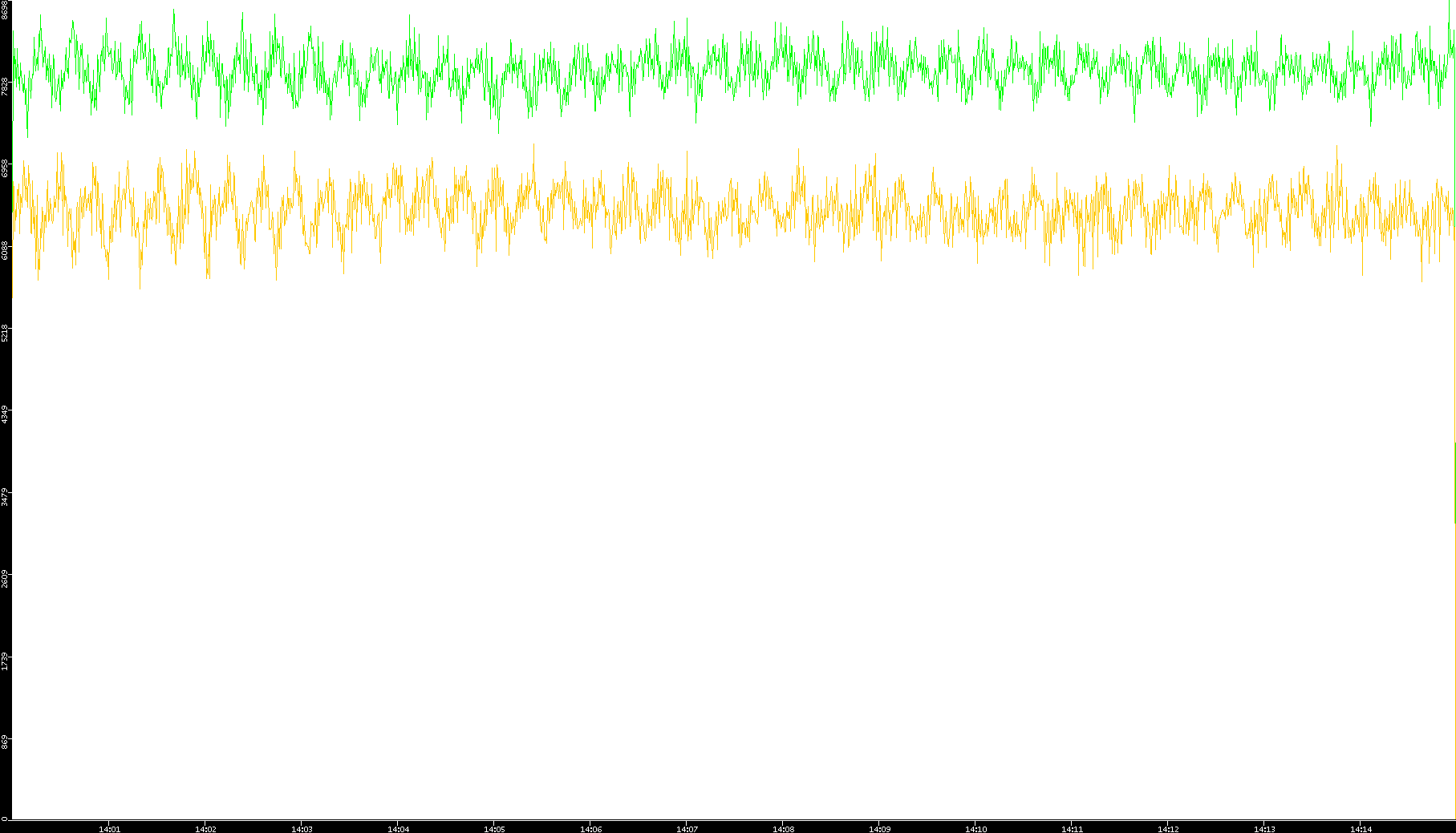Select the 14:08 time tick
This screenshot has height=833, width=1456.
click(x=783, y=829)
